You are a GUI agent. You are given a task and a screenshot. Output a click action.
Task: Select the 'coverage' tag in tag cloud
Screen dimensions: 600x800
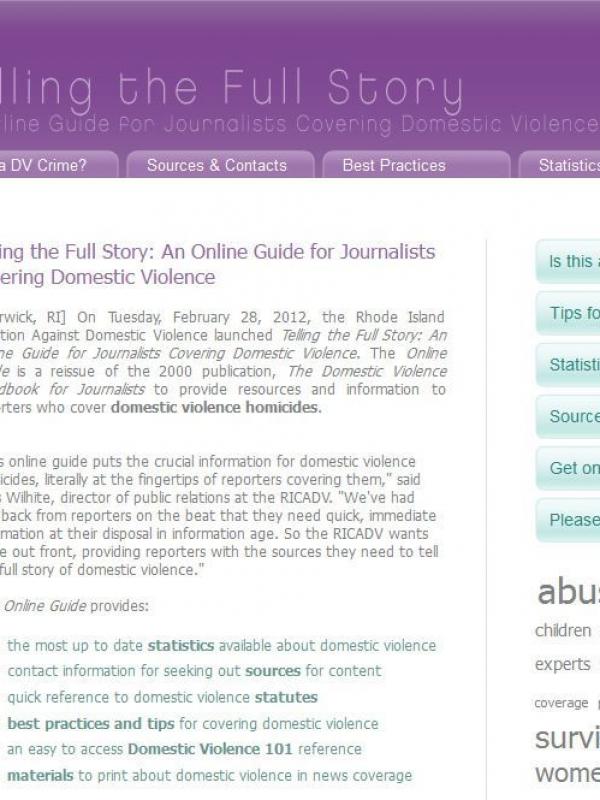point(561,703)
